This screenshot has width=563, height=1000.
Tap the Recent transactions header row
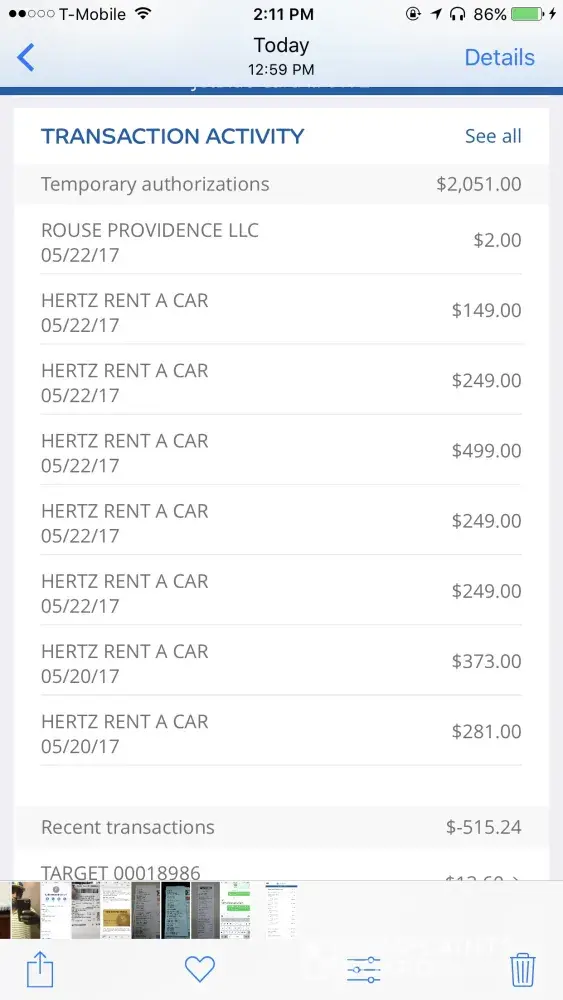point(281,827)
